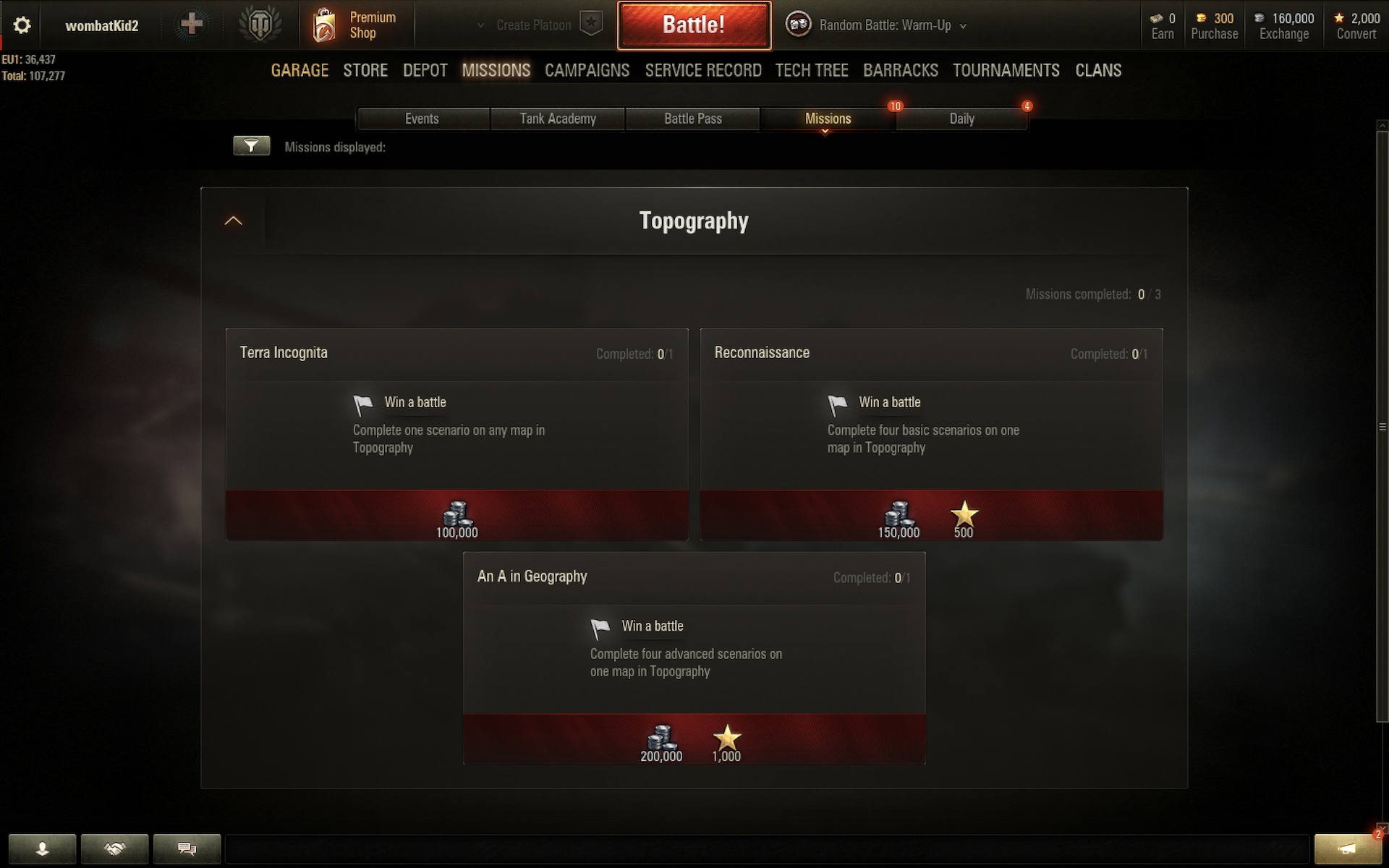The height and width of the screenshot is (868, 1389).
Task: Click Purchase under 300 gold
Action: tap(1214, 34)
